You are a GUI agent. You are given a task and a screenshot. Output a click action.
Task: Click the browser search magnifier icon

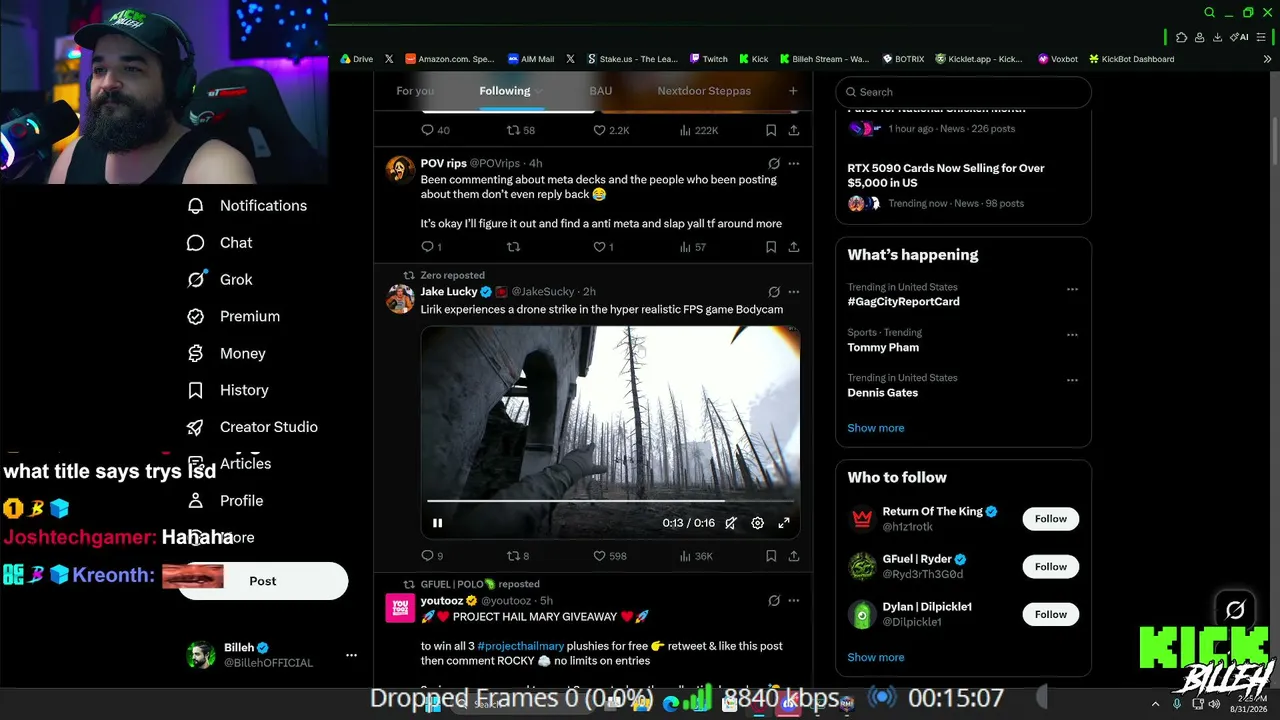[1210, 13]
